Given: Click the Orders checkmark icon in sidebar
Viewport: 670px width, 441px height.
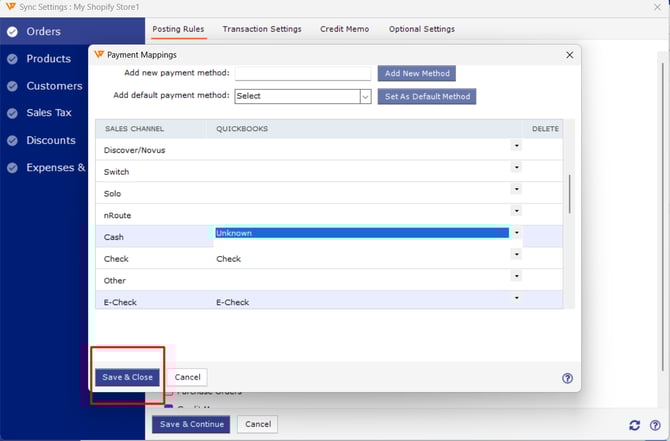Looking at the screenshot, I should click(x=12, y=32).
